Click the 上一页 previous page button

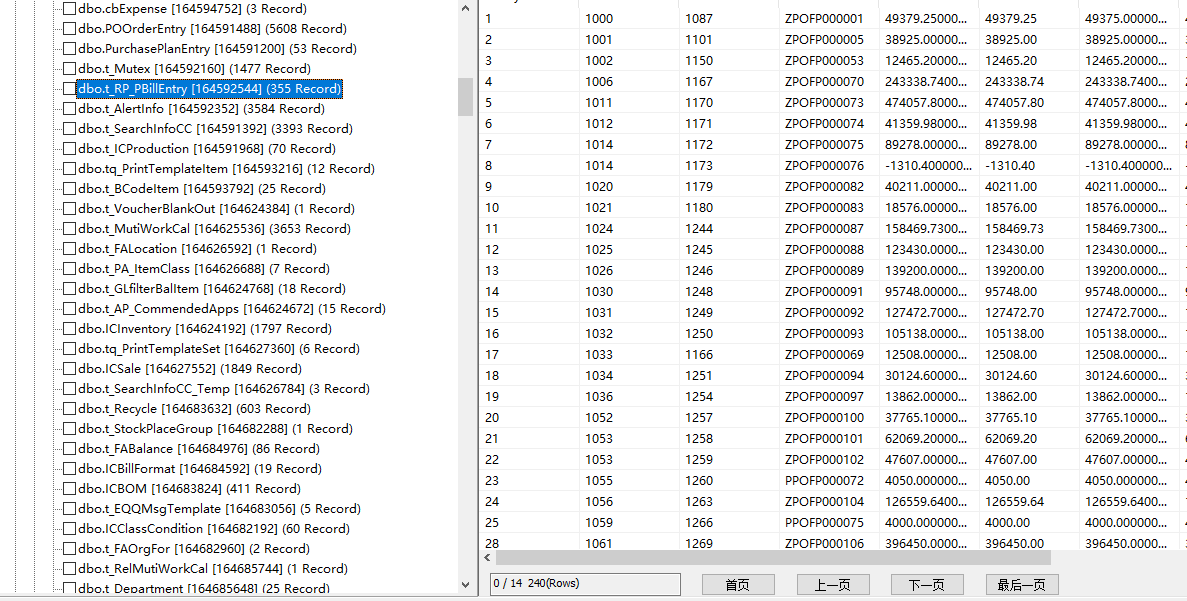(x=832, y=585)
